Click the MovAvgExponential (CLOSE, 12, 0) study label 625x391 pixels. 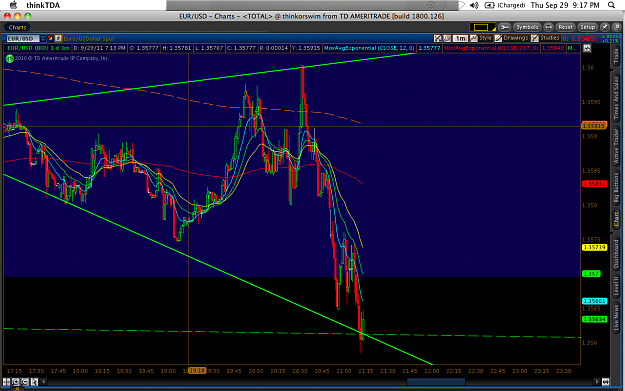369,48
